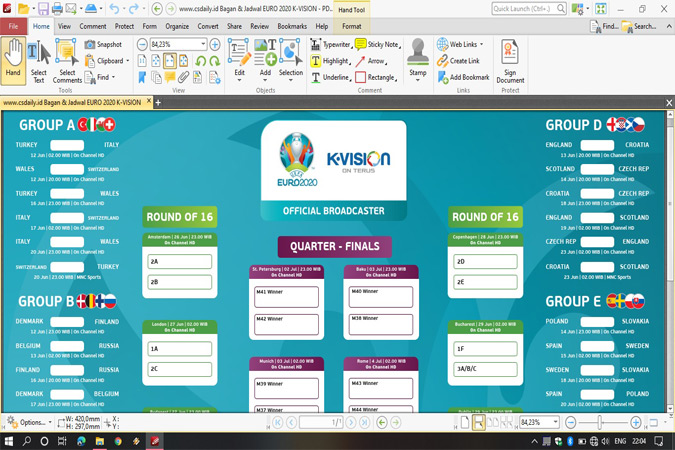The width and height of the screenshot is (675, 450).
Task: Close the EURO 2020 K-VISION document tab
Action: [x=149, y=101]
